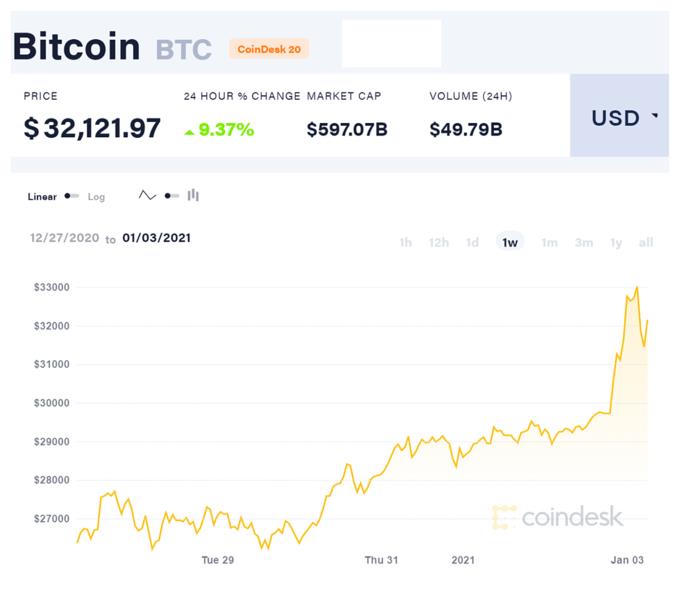Click the end date 01/03/2021

tap(157, 238)
